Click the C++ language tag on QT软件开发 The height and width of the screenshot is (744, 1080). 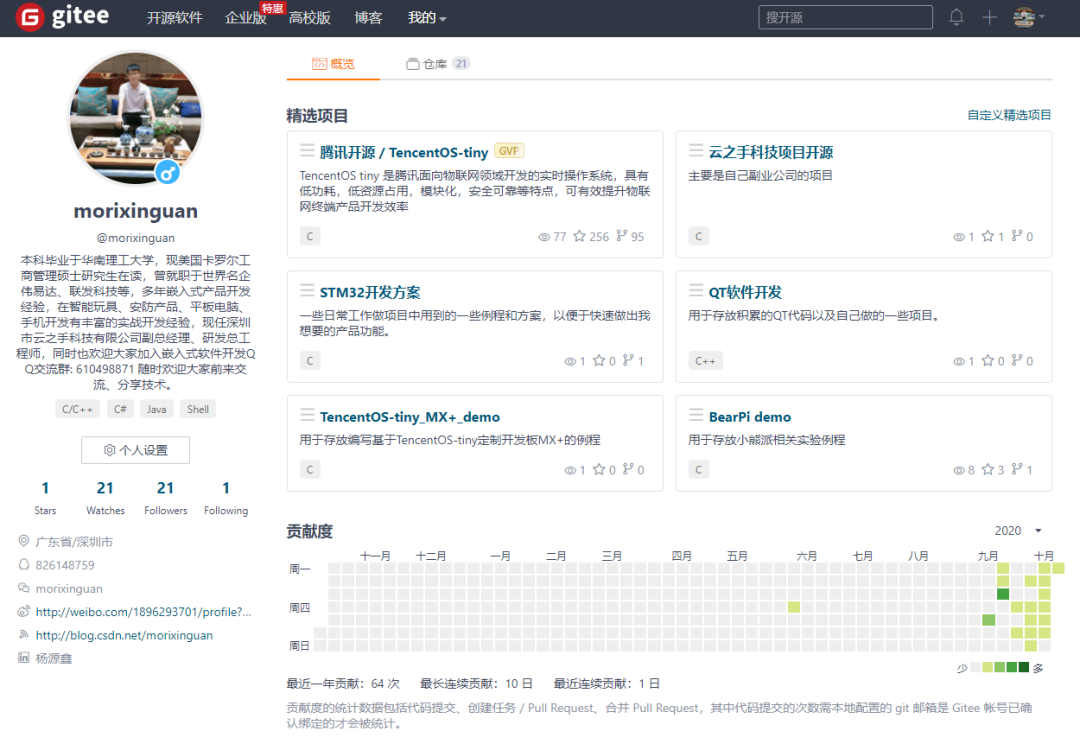[705, 361]
